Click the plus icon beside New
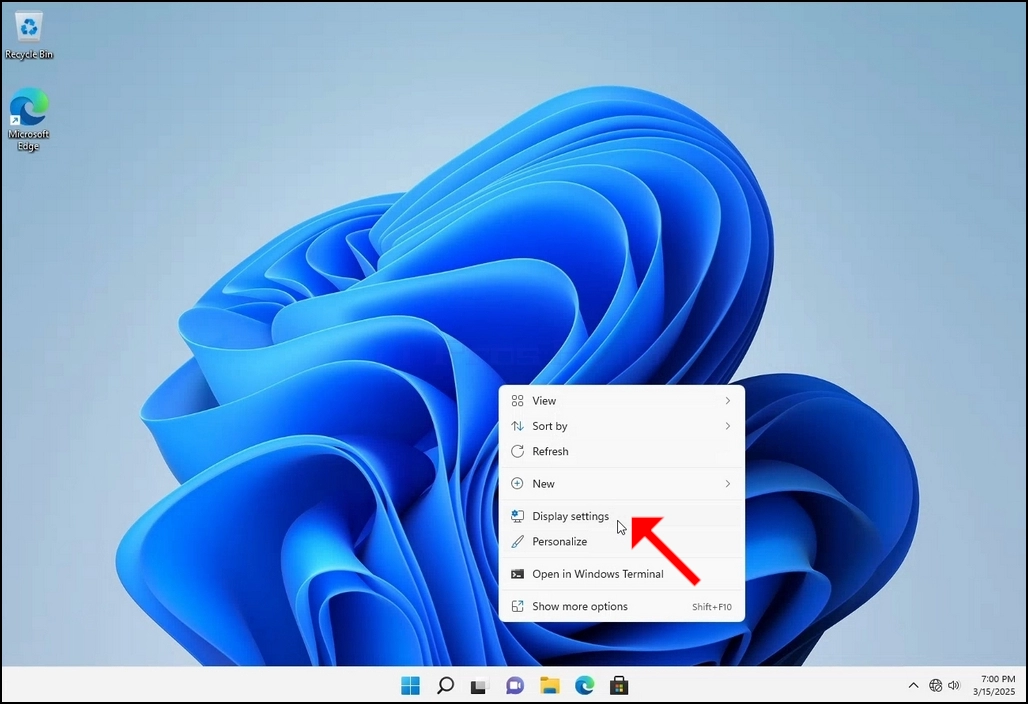This screenshot has width=1028, height=704. coord(517,484)
